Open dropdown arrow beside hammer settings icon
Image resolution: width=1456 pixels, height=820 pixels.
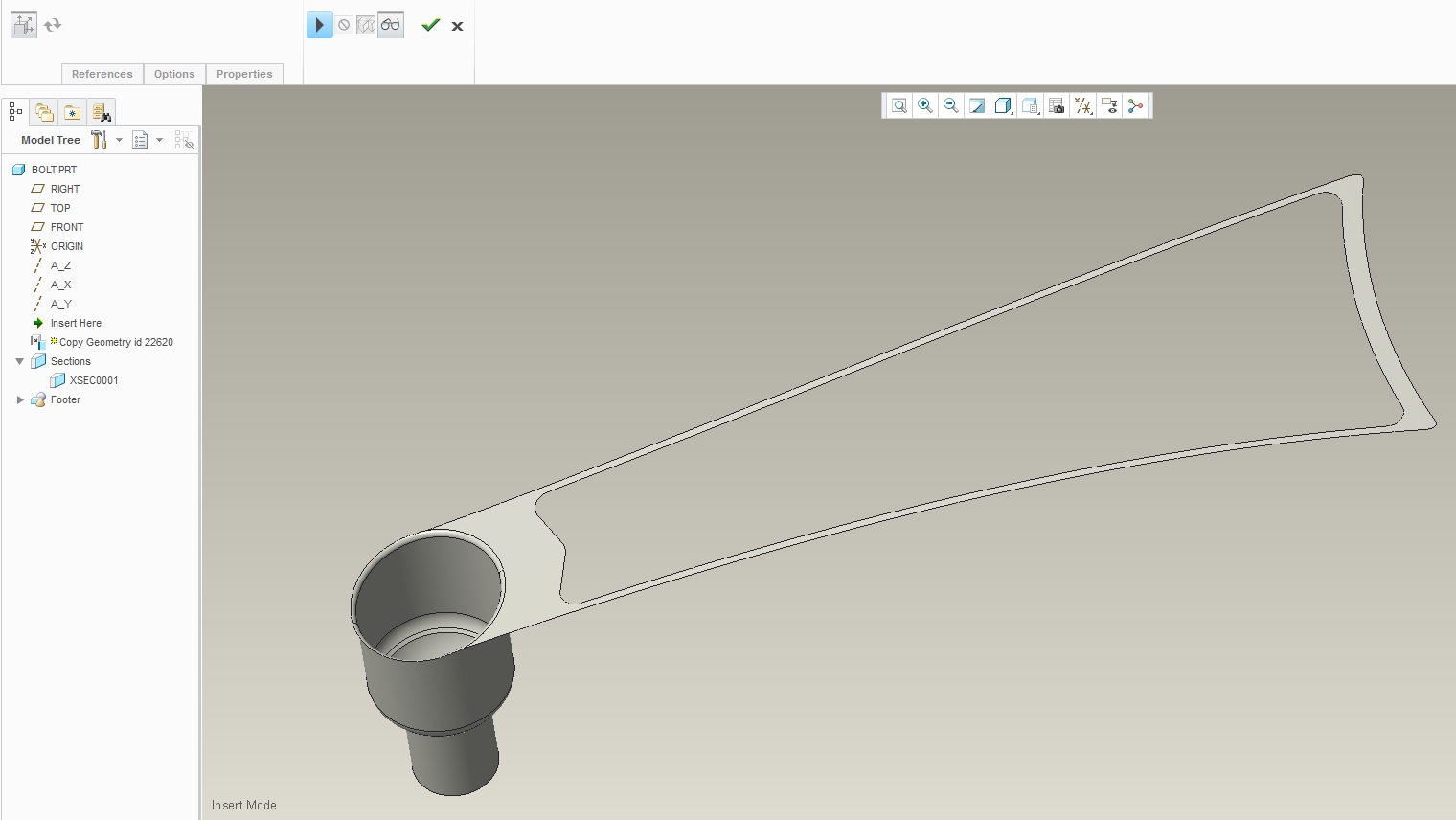point(119,140)
